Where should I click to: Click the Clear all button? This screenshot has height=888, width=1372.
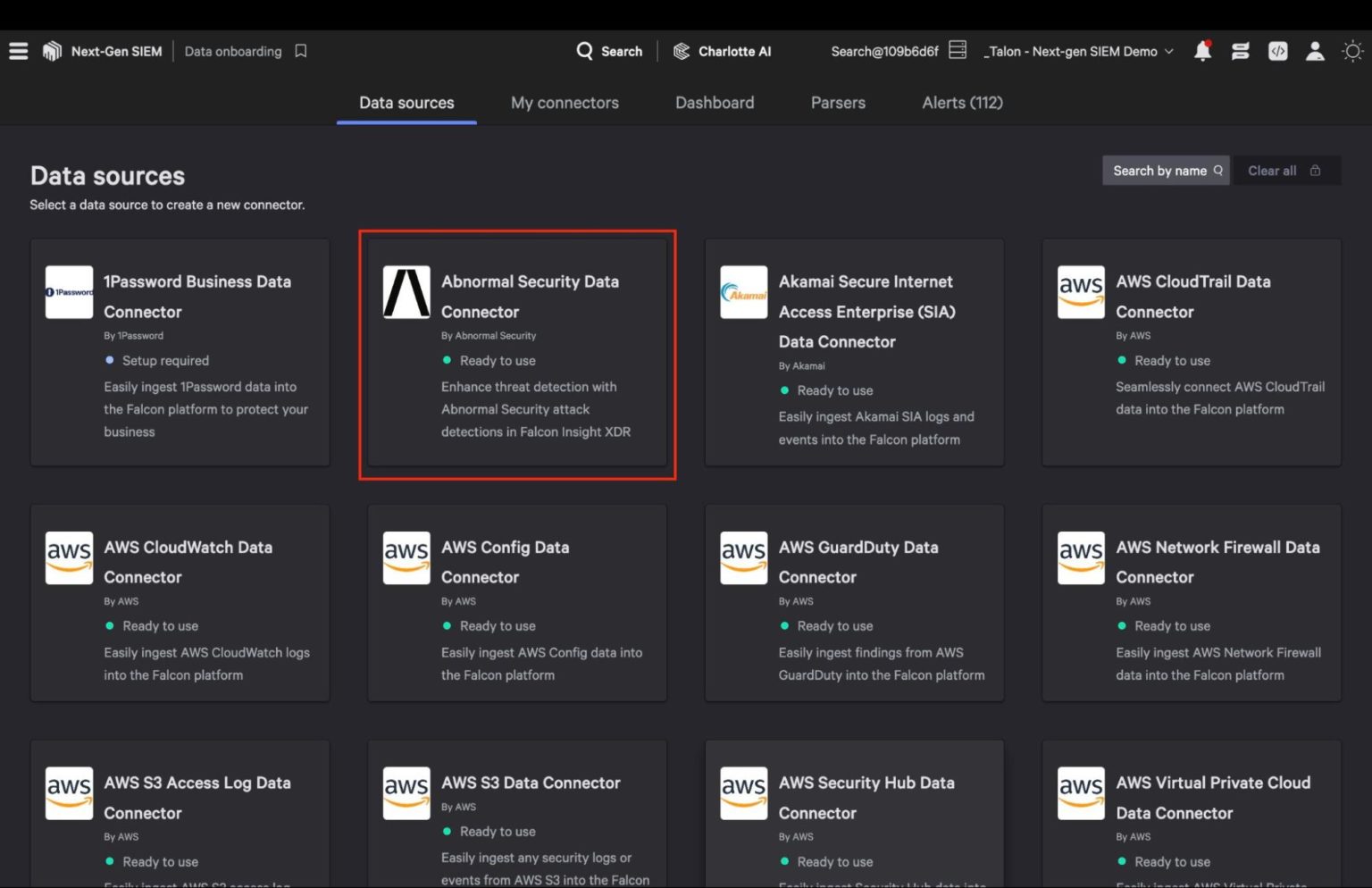pos(1273,170)
